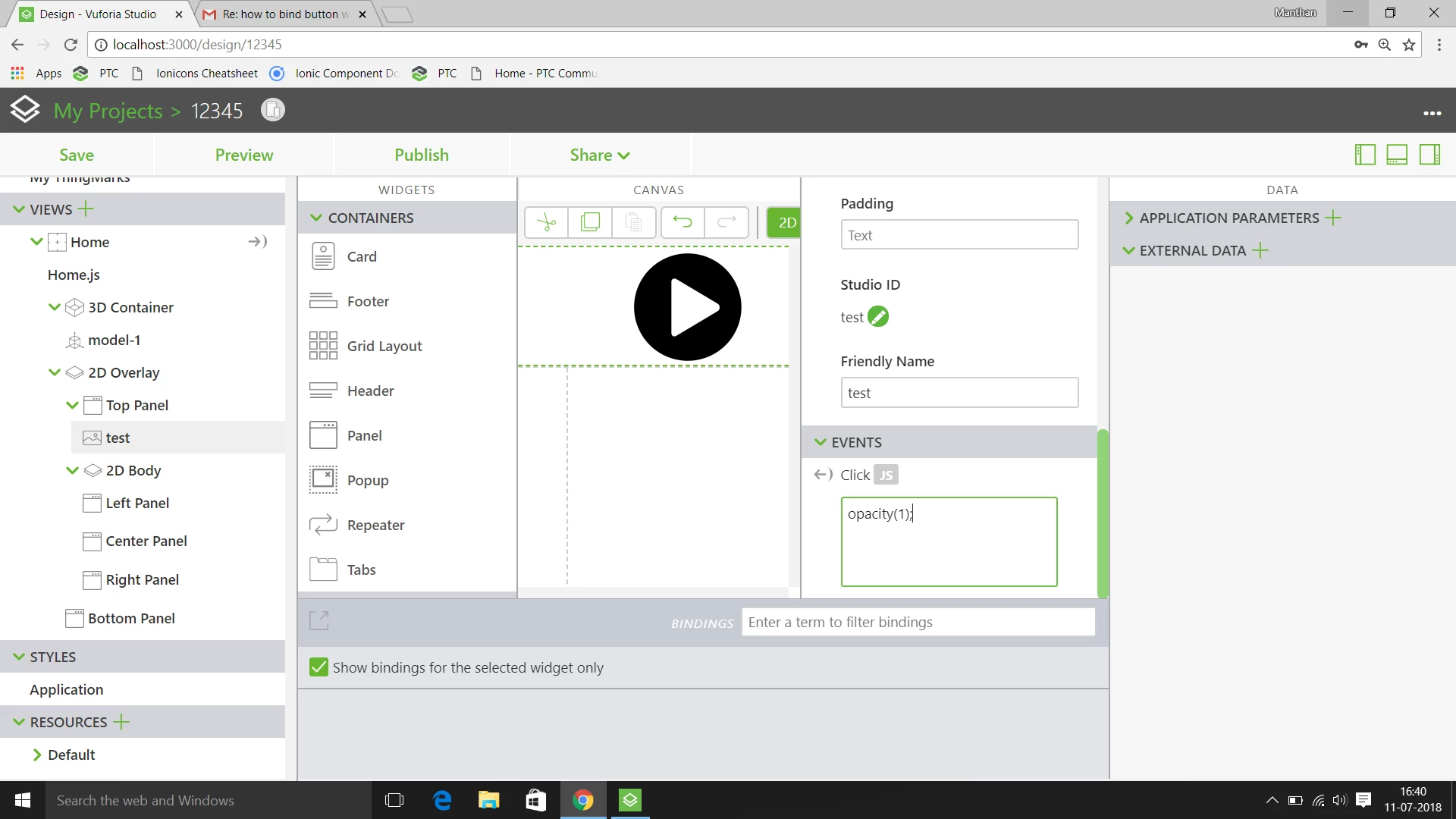Add a new view with plus icon
This screenshot has width=1456, height=819.
86,209
